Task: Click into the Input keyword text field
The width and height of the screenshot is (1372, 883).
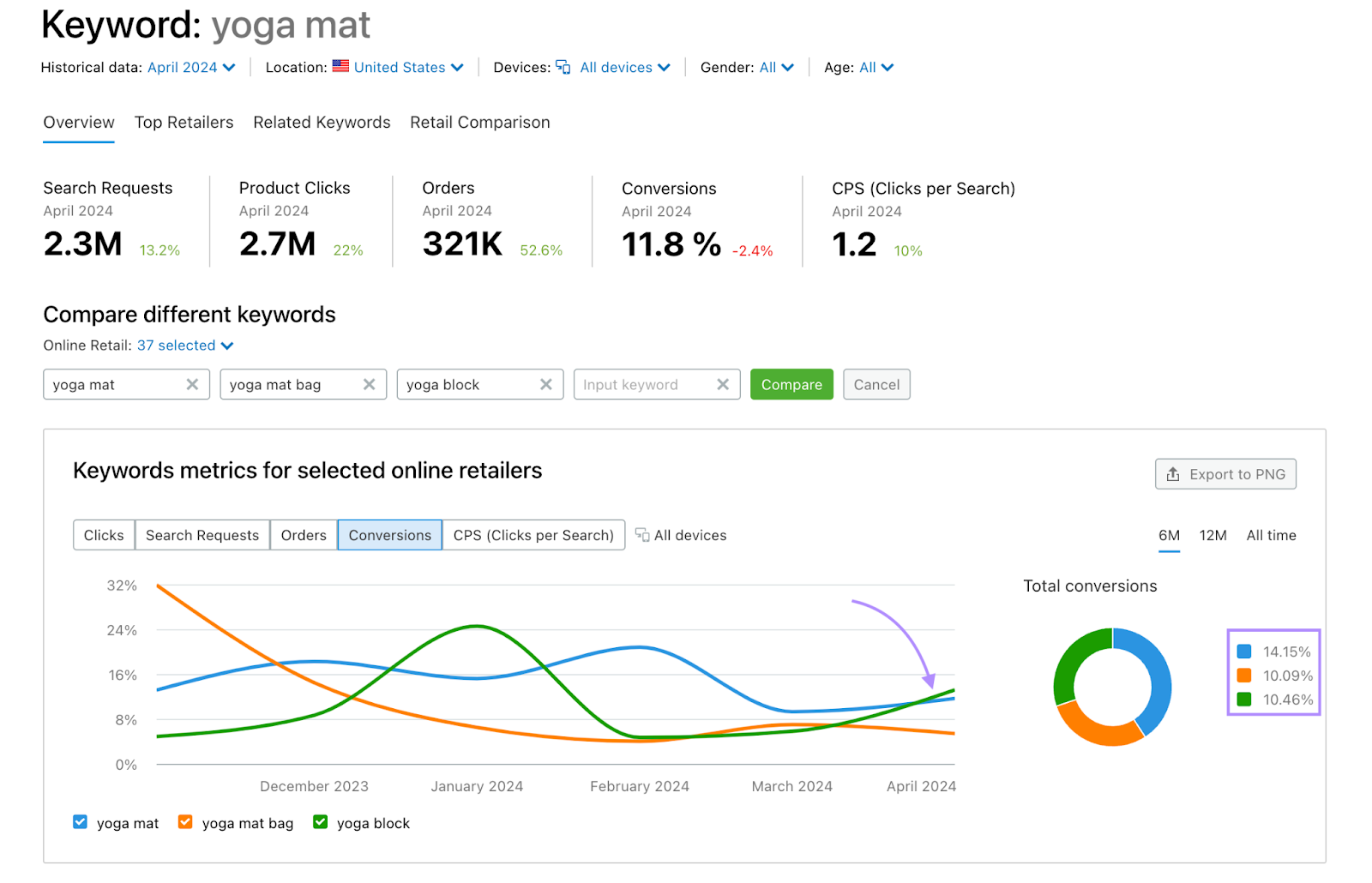Action: [x=643, y=385]
